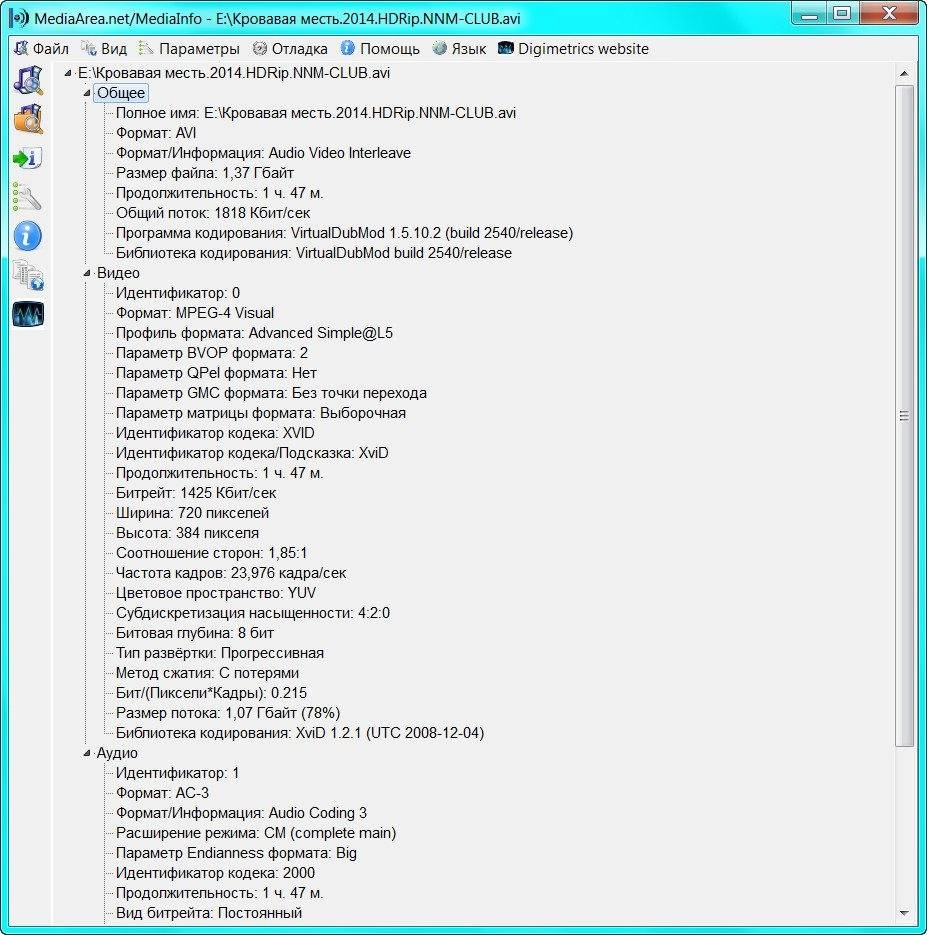Select 'Битрейт: 1425 Кбит/сек' row
This screenshot has width=927, height=935.
click(x=196, y=493)
